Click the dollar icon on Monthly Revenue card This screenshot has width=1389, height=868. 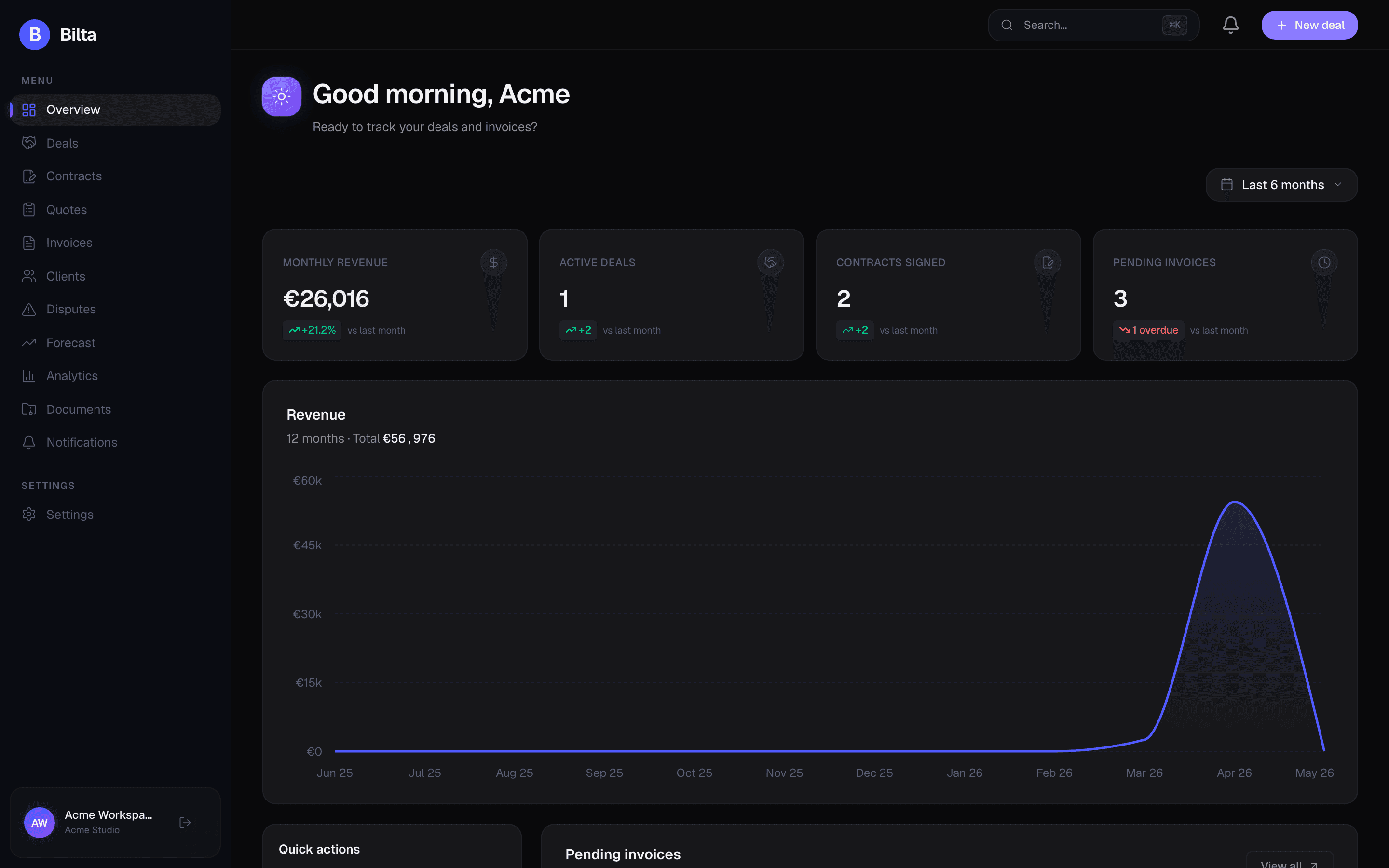pos(493,262)
